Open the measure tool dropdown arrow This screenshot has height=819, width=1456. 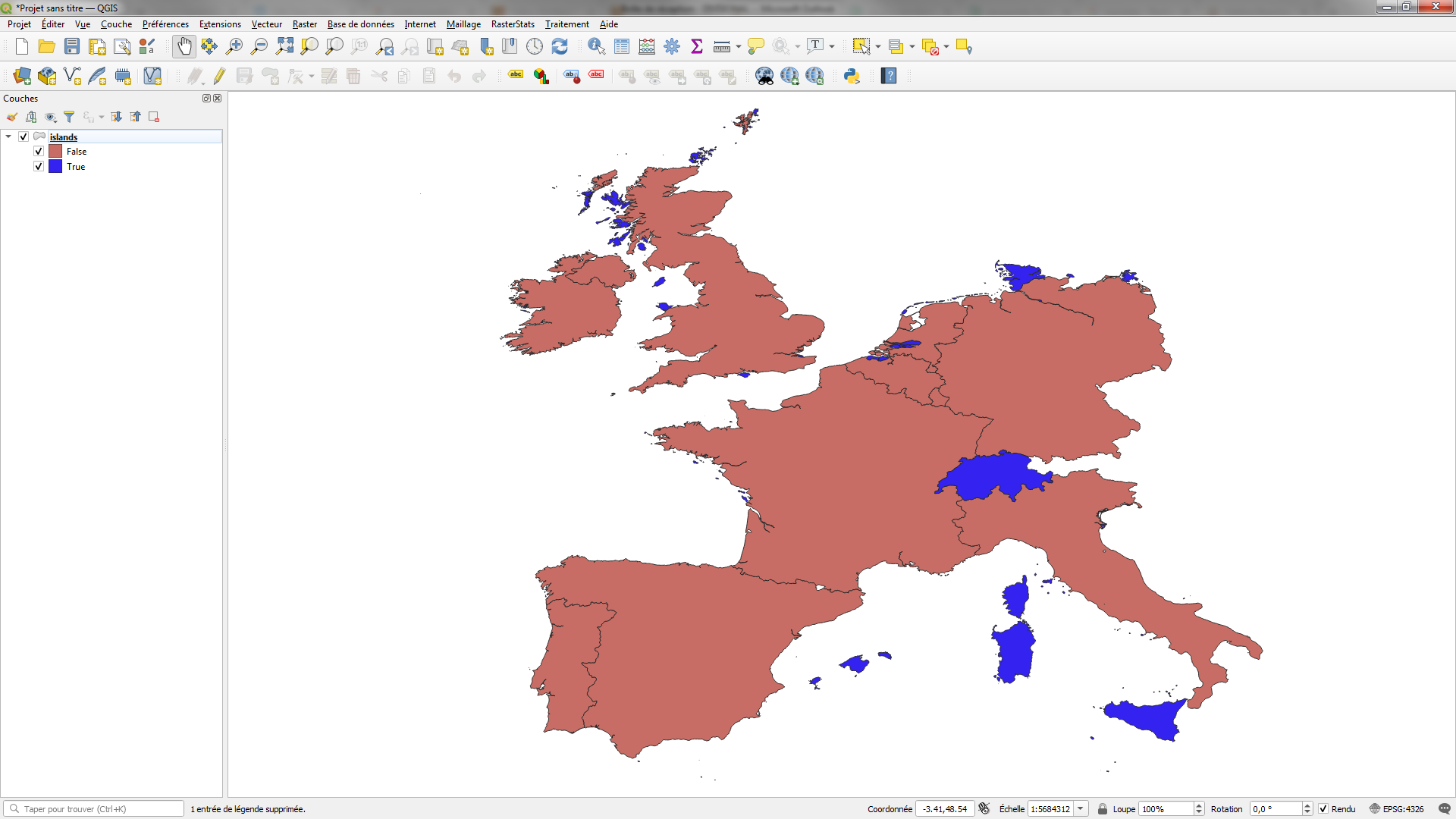coord(739,47)
